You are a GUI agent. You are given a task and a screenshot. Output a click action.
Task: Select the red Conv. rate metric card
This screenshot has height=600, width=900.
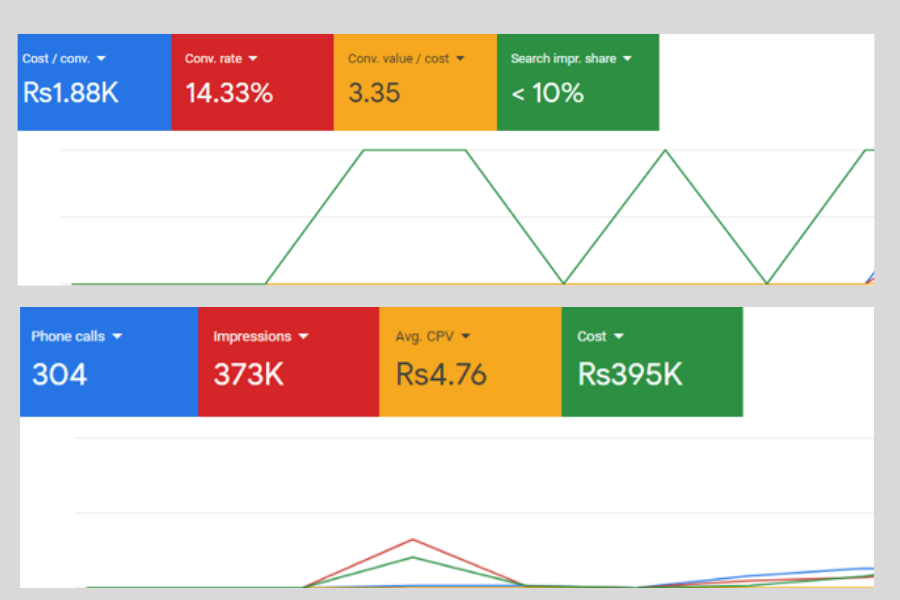tap(252, 81)
